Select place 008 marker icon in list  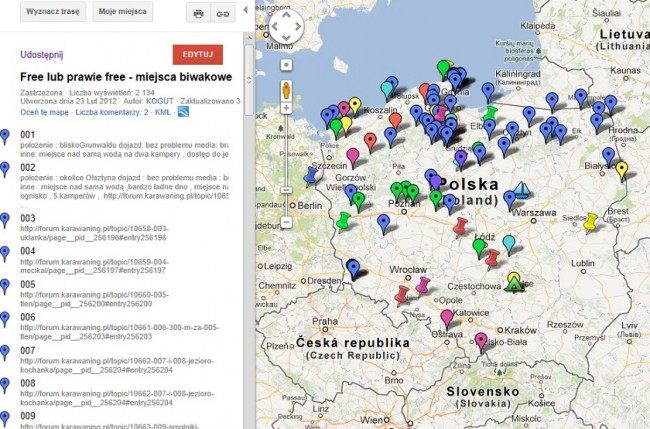(5, 385)
